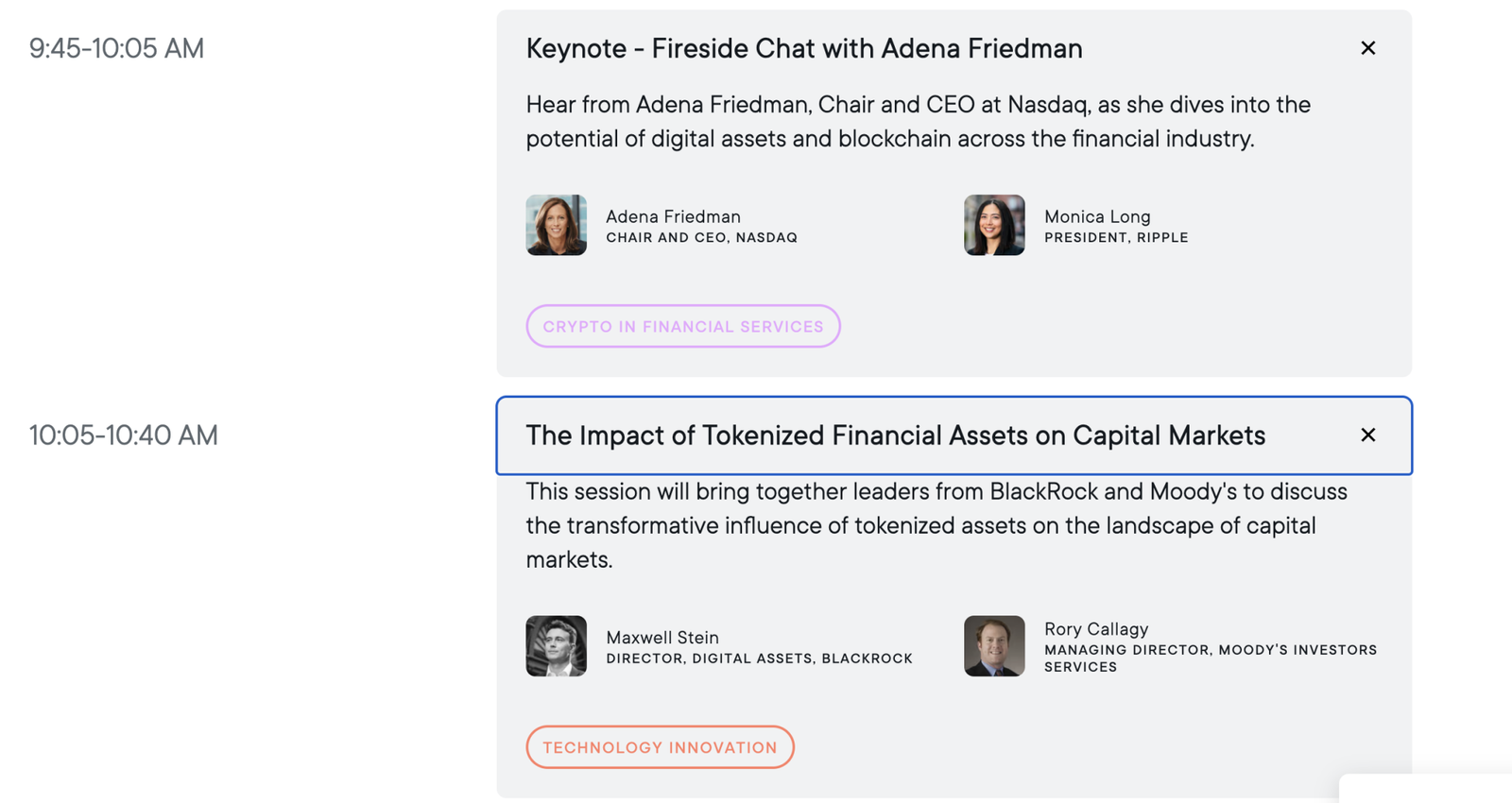This screenshot has height=803, width=1512.
Task: Dismiss the Keynote Fireside Chat session card
Action: [x=1367, y=47]
